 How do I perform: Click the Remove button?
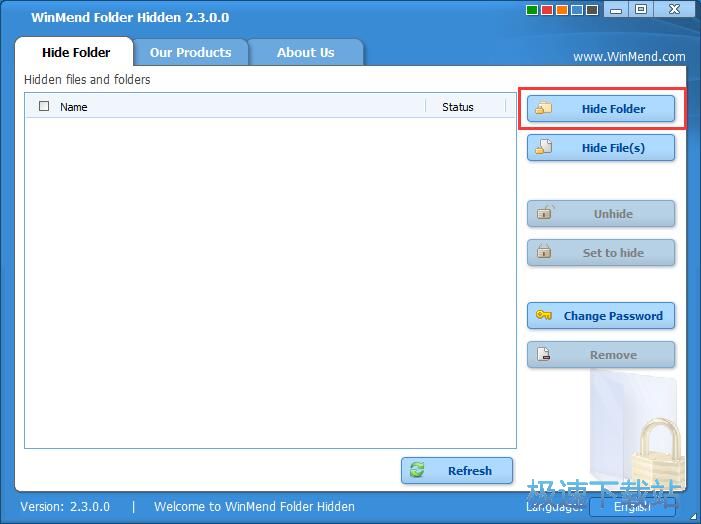click(x=601, y=355)
